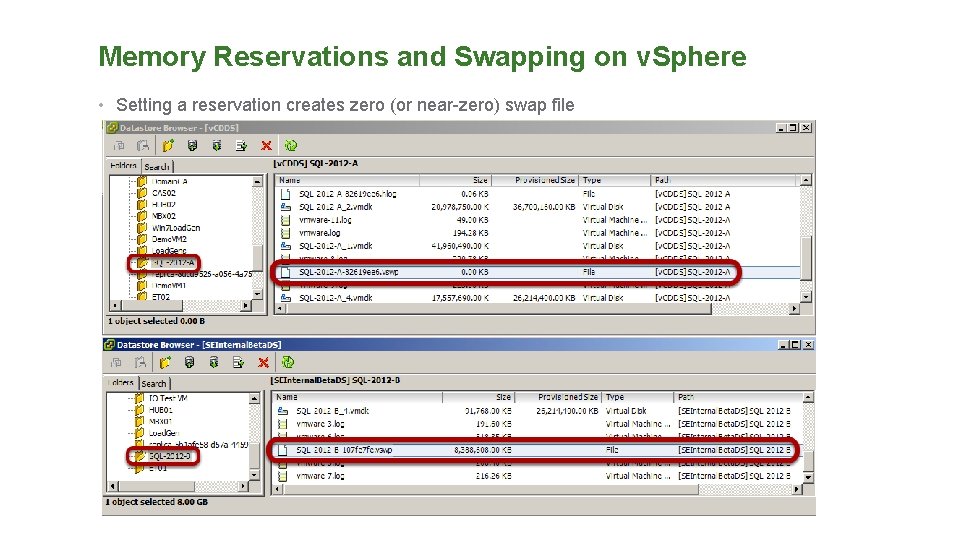Click the greyed paste icon in vCDDS browser toolbar
The image size is (960, 540).
(143, 146)
